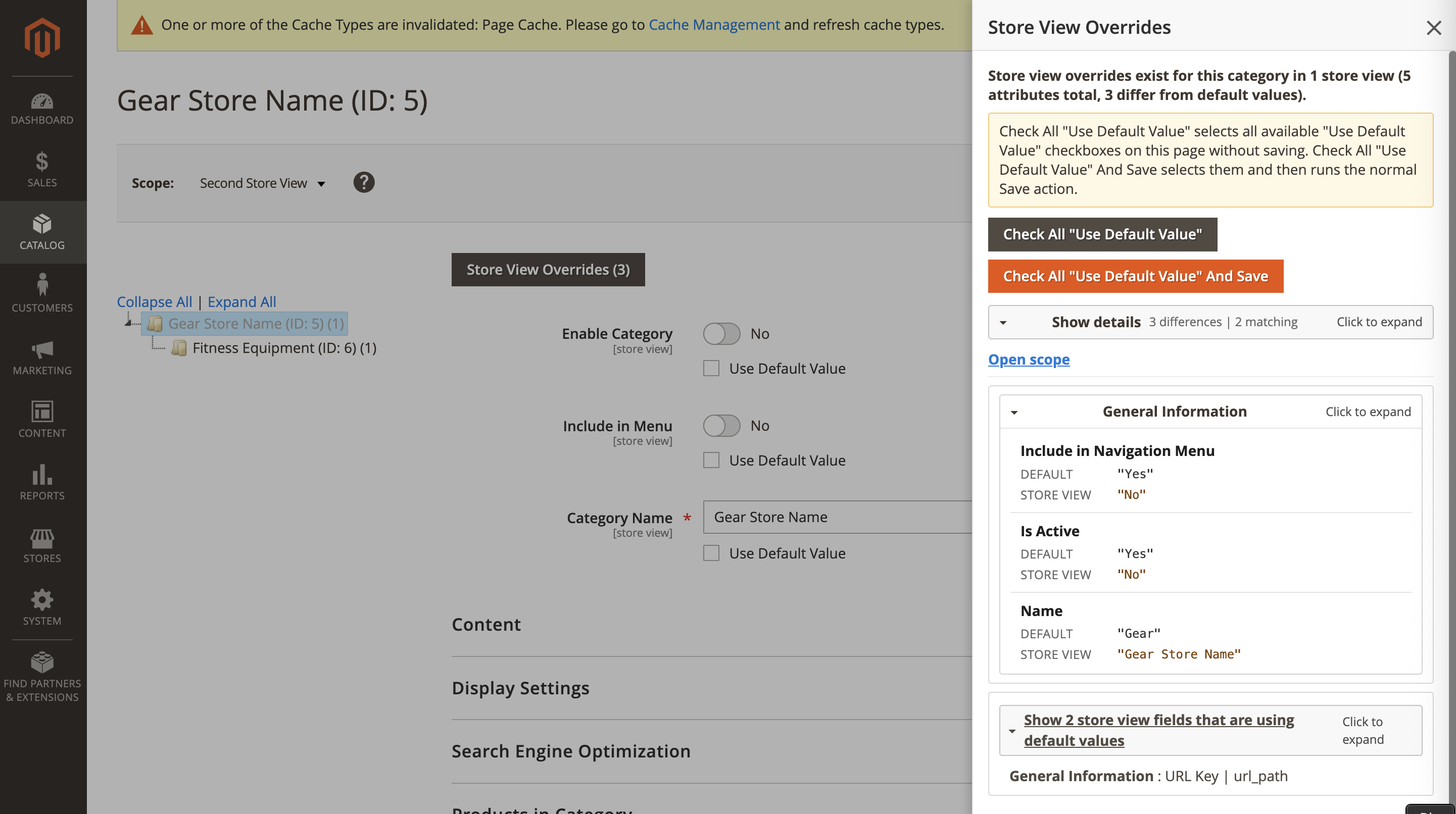The width and height of the screenshot is (1456, 814).
Task: Click the Fitness Equipment folder icon
Action: (x=179, y=348)
